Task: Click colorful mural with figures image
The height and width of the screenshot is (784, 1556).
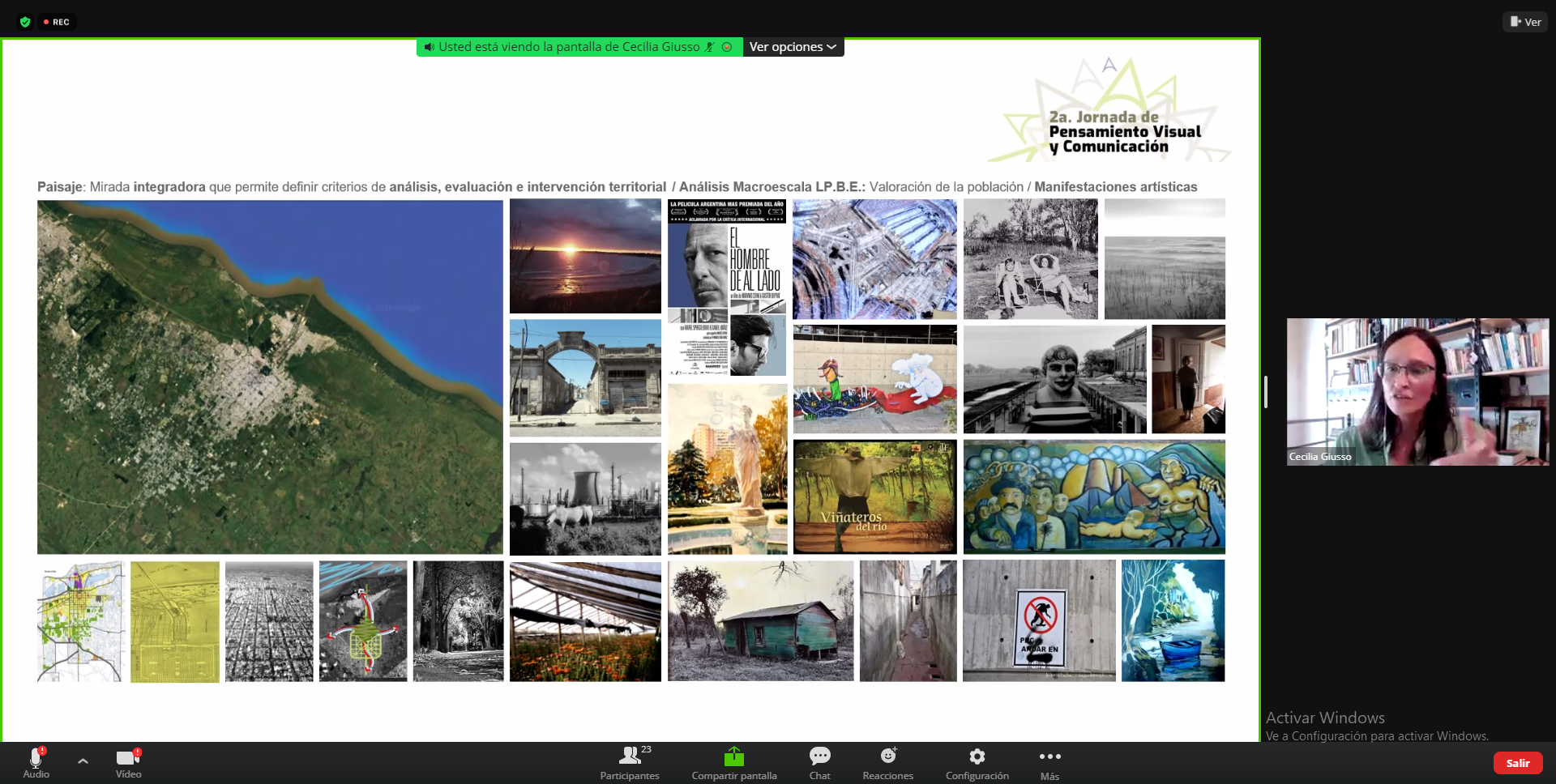Action: click(x=1094, y=496)
